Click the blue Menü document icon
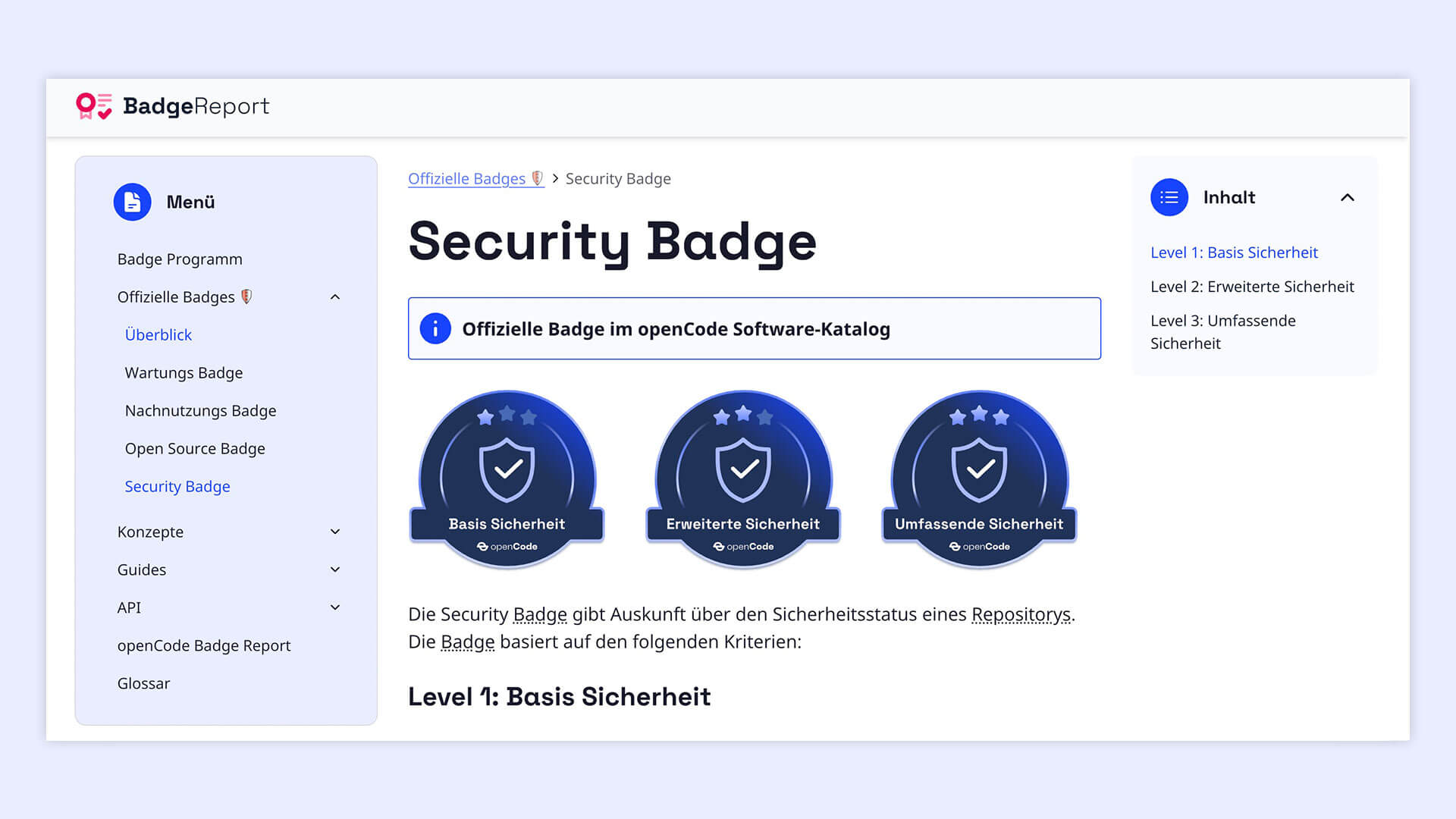Image resolution: width=1456 pixels, height=819 pixels. [132, 202]
